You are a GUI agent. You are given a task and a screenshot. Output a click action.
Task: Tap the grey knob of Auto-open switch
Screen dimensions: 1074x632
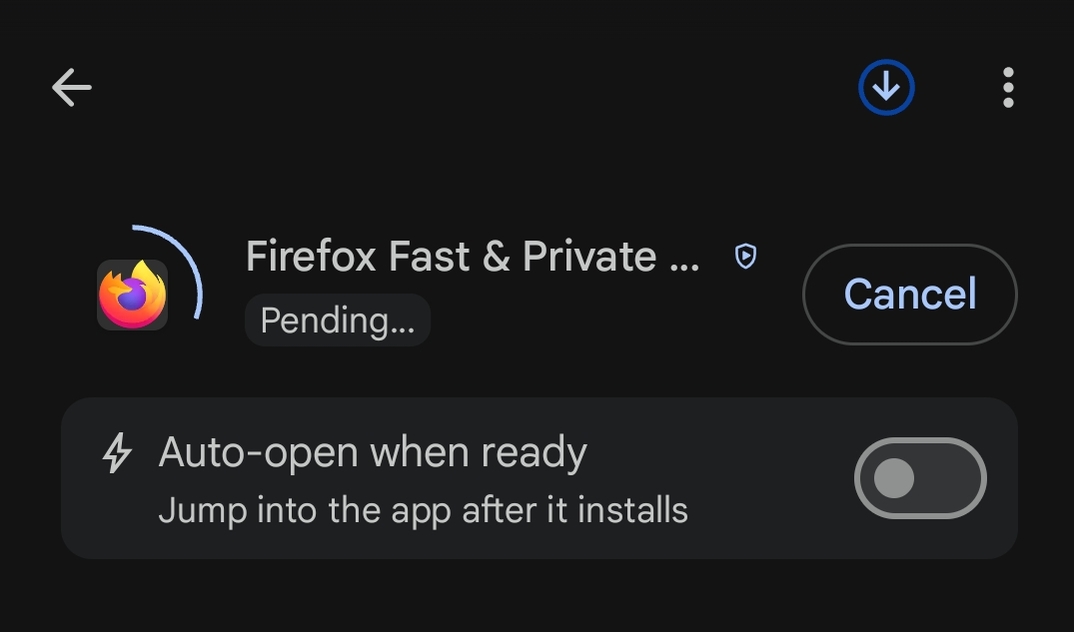pos(894,478)
